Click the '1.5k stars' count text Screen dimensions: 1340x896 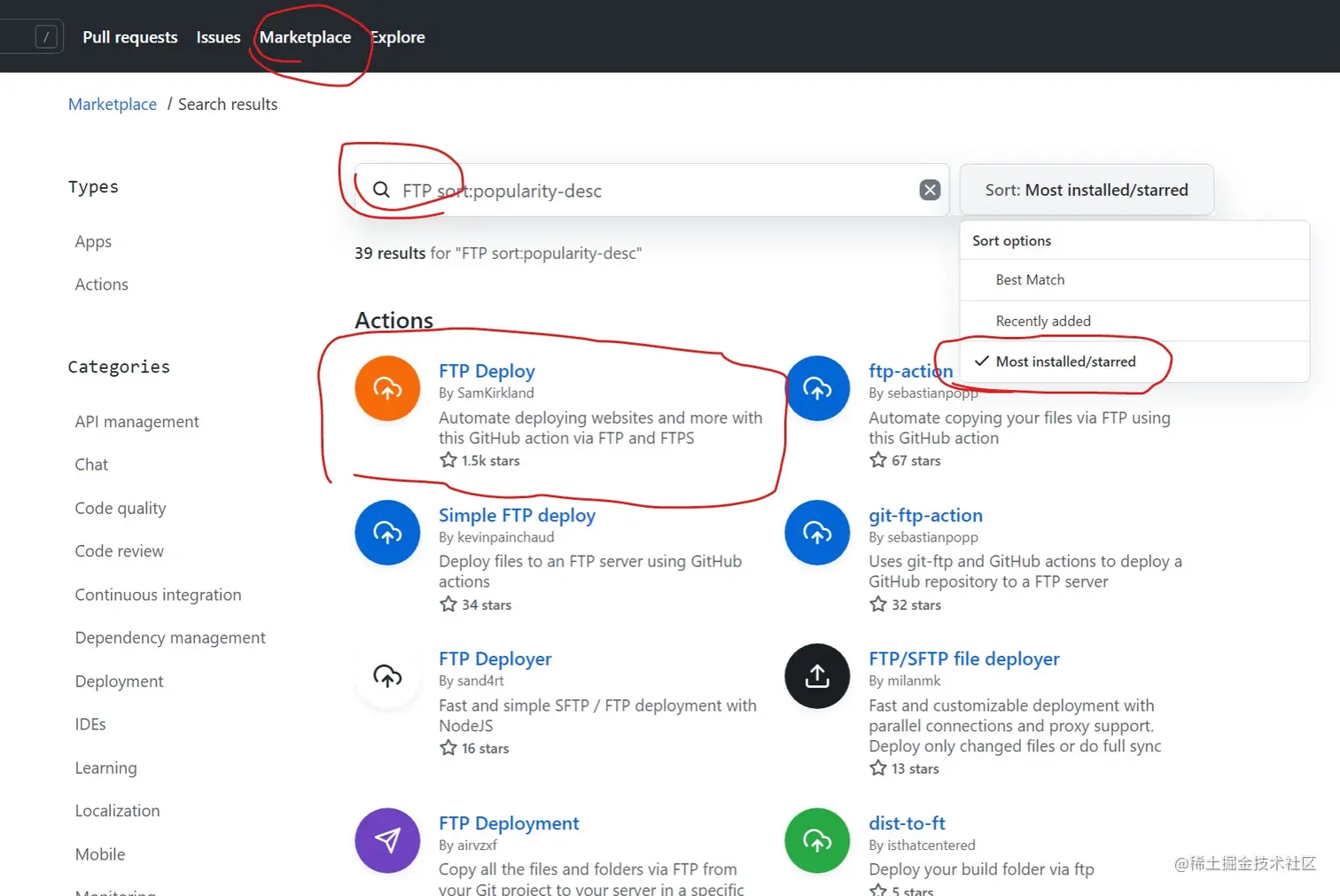point(491,461)
